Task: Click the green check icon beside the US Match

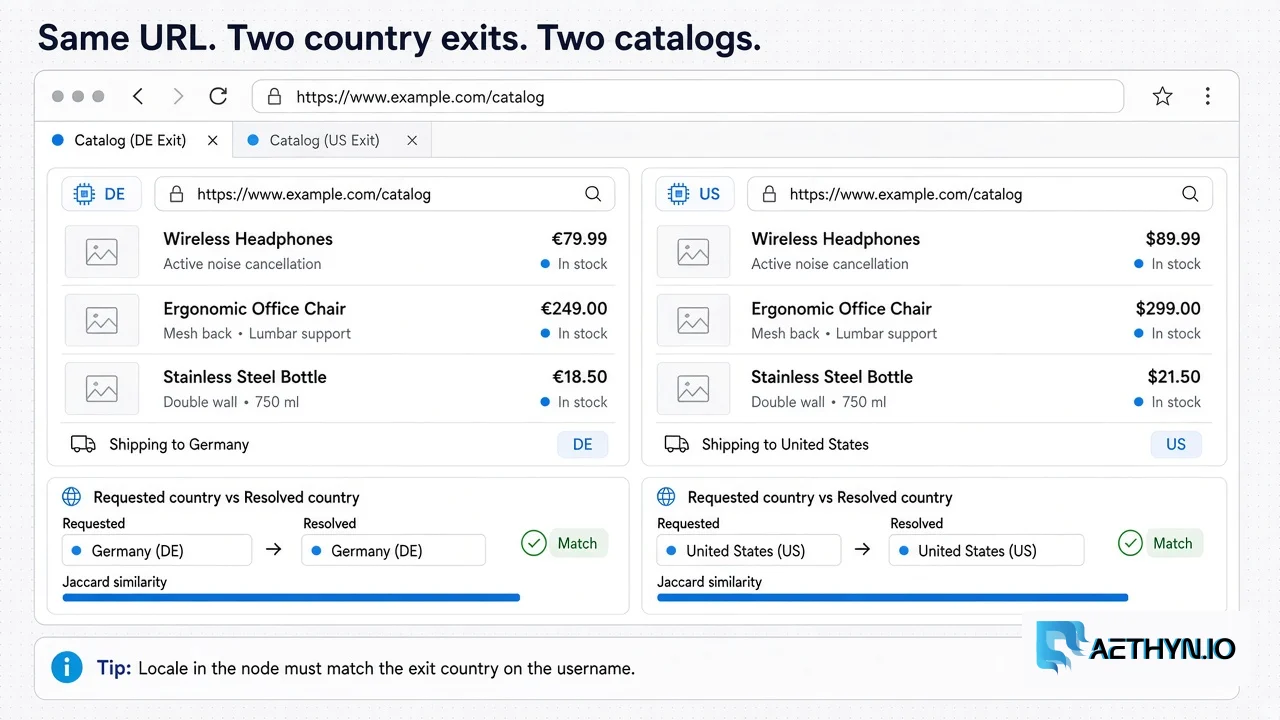Action: click(x=1130, y=543)
